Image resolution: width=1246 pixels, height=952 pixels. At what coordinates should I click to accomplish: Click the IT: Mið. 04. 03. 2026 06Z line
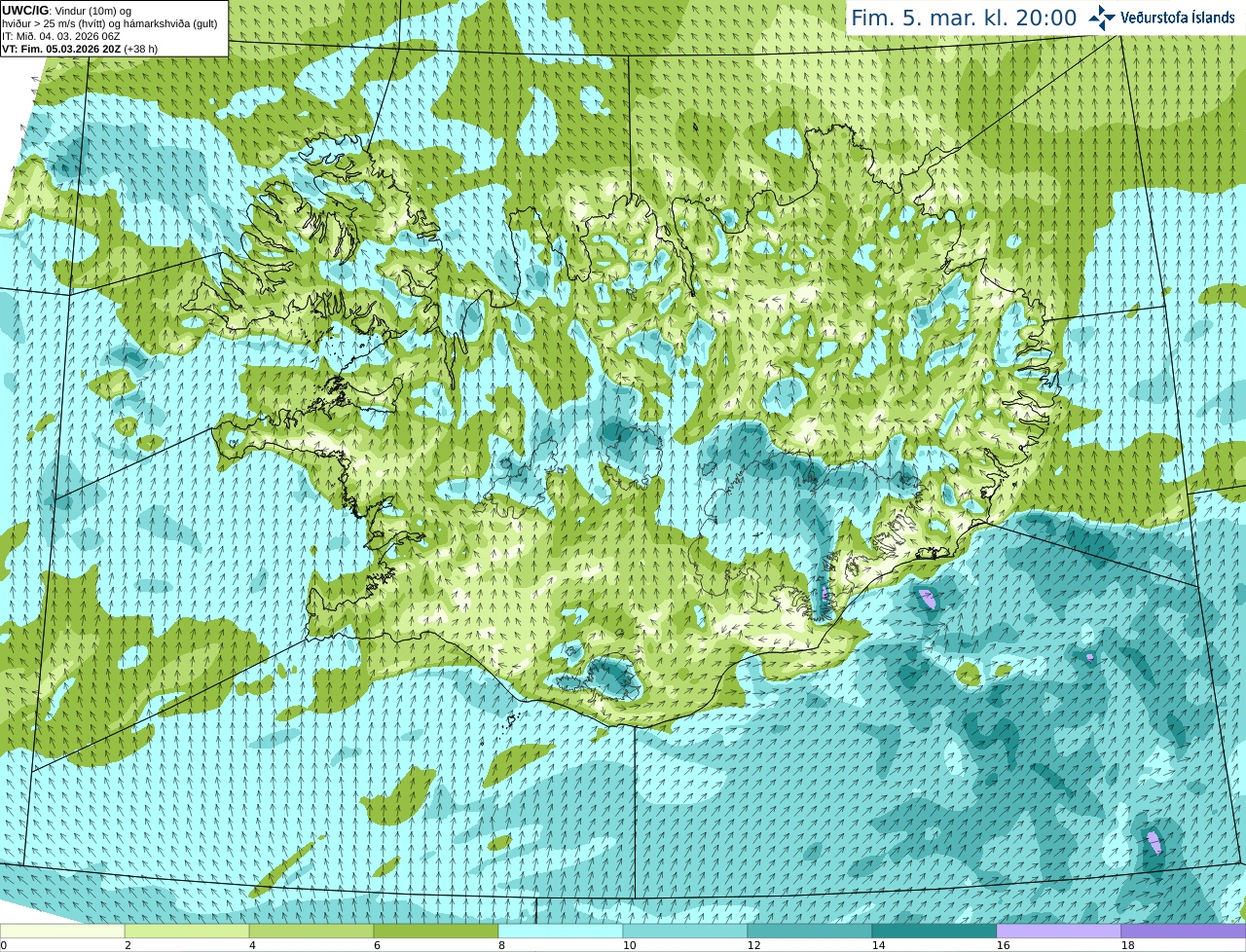pos(61,36)
